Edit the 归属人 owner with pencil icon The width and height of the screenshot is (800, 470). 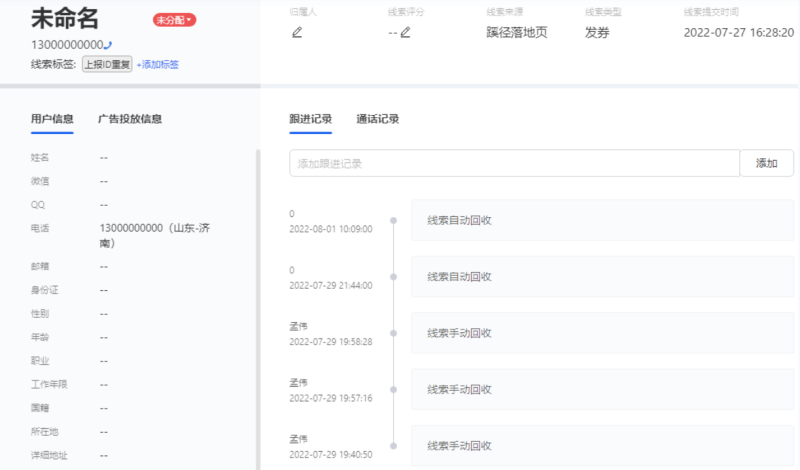[297, 33]
